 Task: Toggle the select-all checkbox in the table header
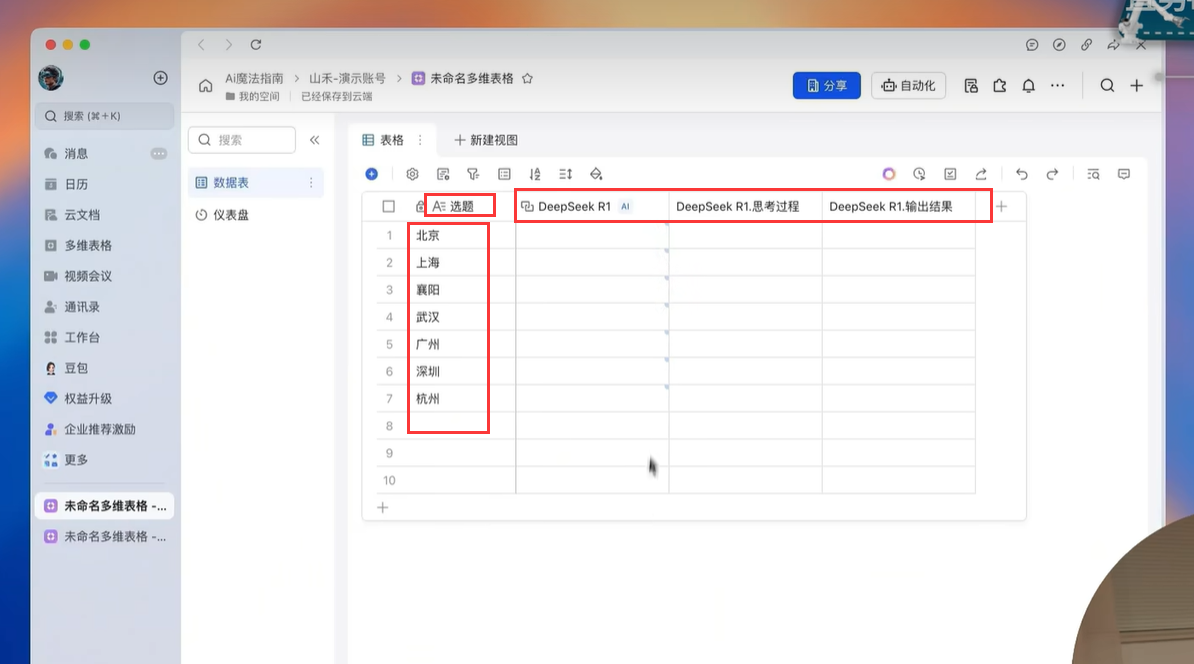point(388,206)
